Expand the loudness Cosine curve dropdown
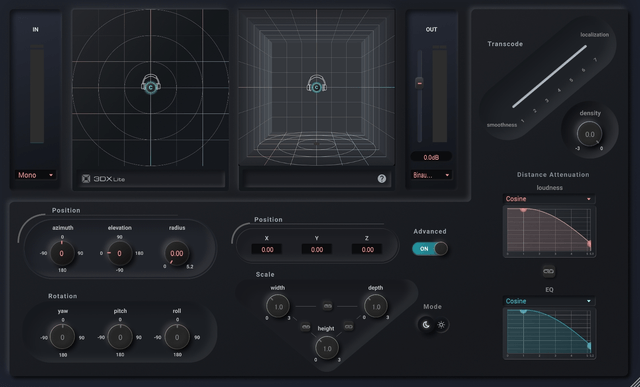The width and height of the screenshot is (640, 387). click(x=549, y=199)
